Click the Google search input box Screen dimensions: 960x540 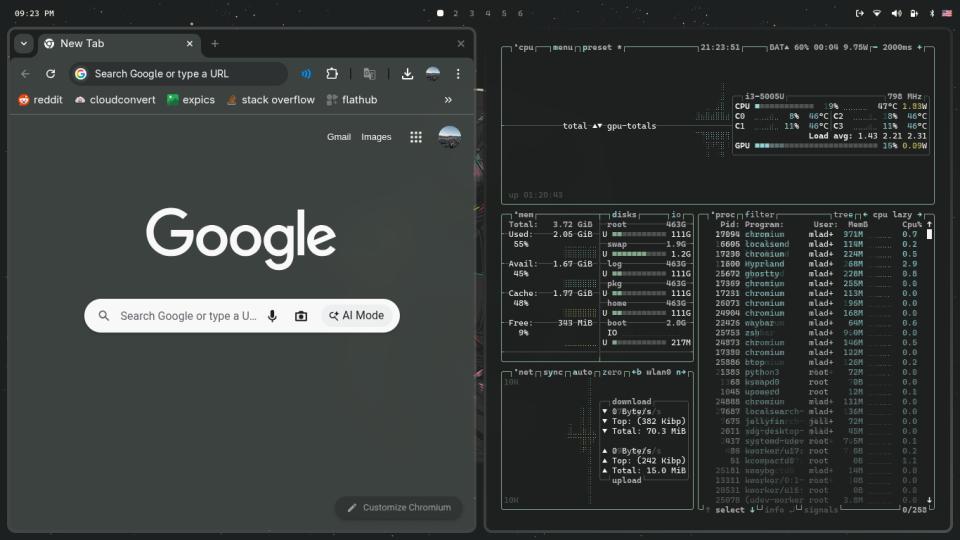(x=185, y=316)
